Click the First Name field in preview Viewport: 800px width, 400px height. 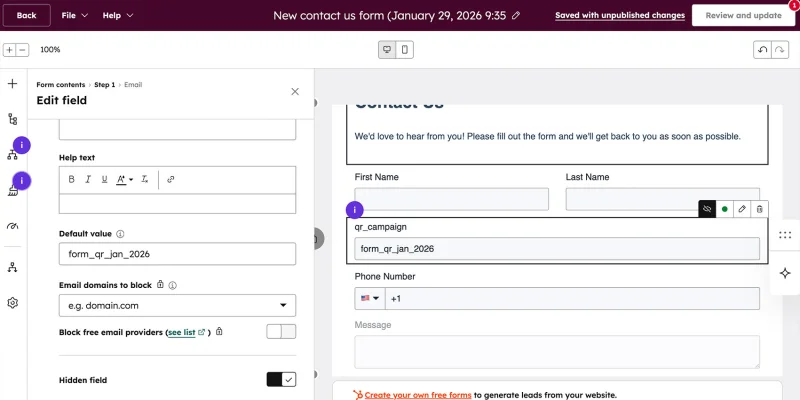coord(452,199)
